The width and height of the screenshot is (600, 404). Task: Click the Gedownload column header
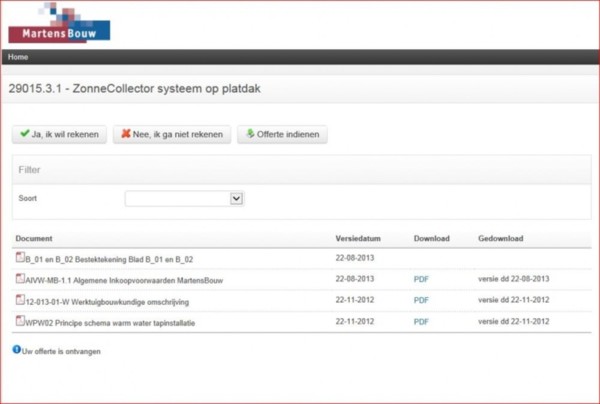point(501,239)
